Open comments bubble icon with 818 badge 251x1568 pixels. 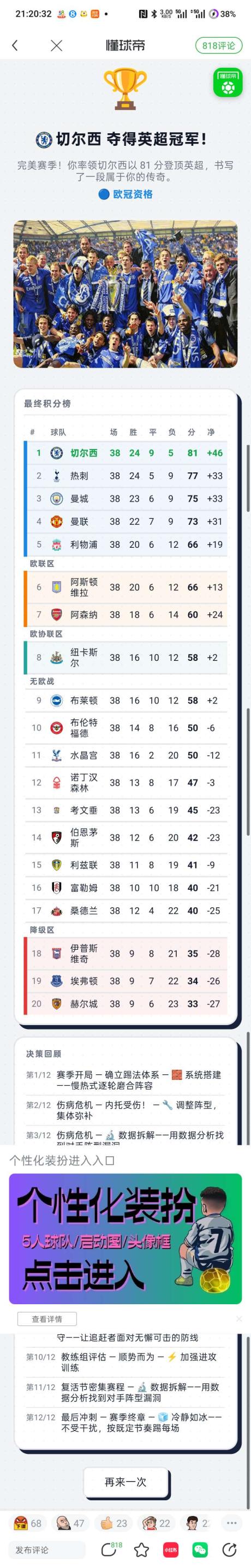[110, 1550]
